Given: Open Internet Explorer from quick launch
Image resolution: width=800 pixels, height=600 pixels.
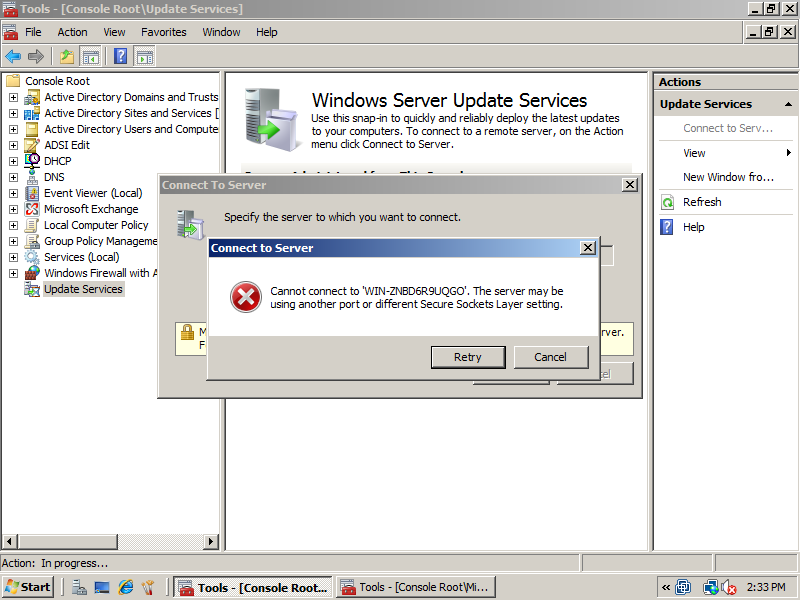Looking at the screenshot, I should (126, 587).
